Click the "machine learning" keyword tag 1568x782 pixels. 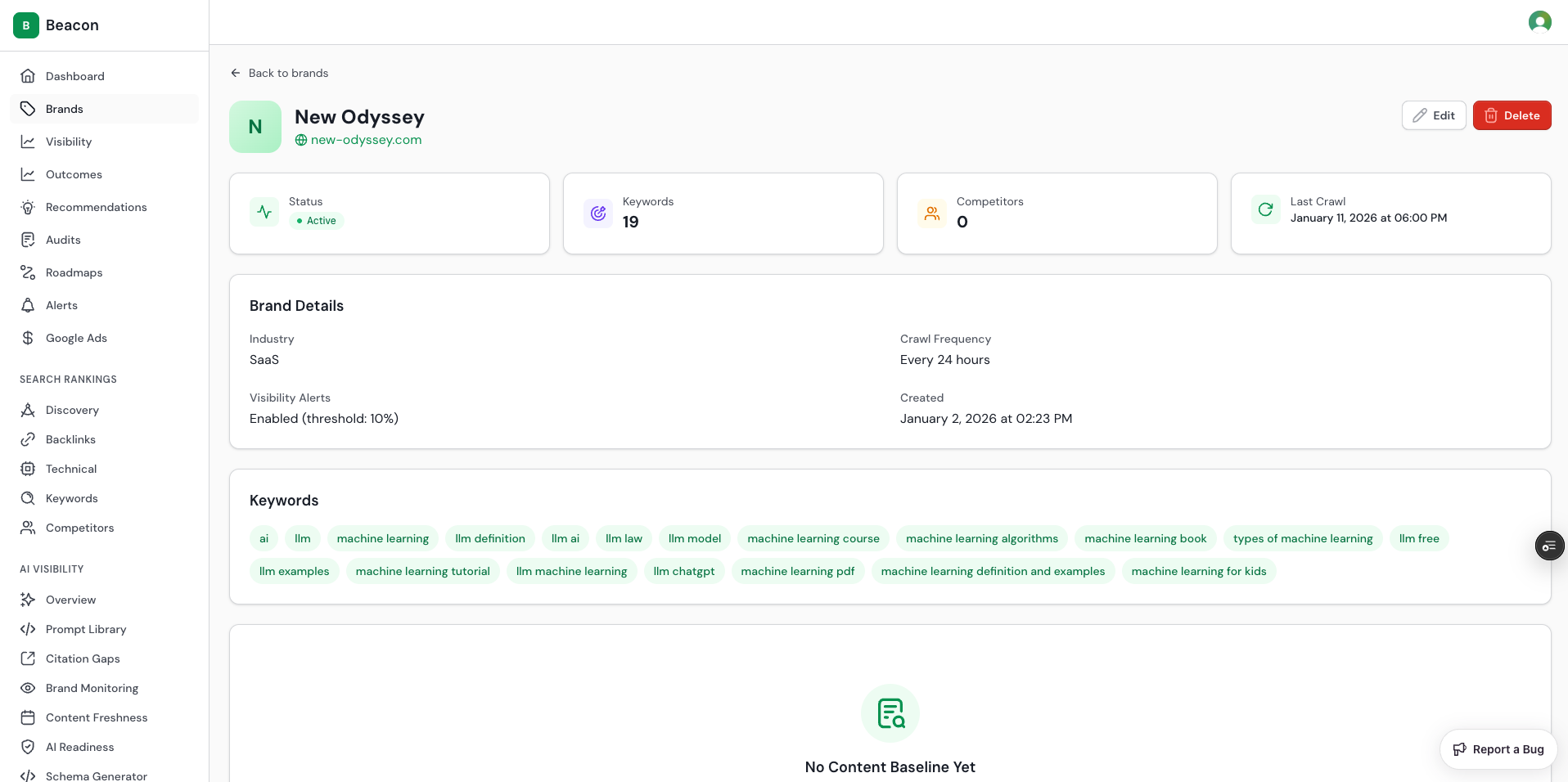coord(383,538)
